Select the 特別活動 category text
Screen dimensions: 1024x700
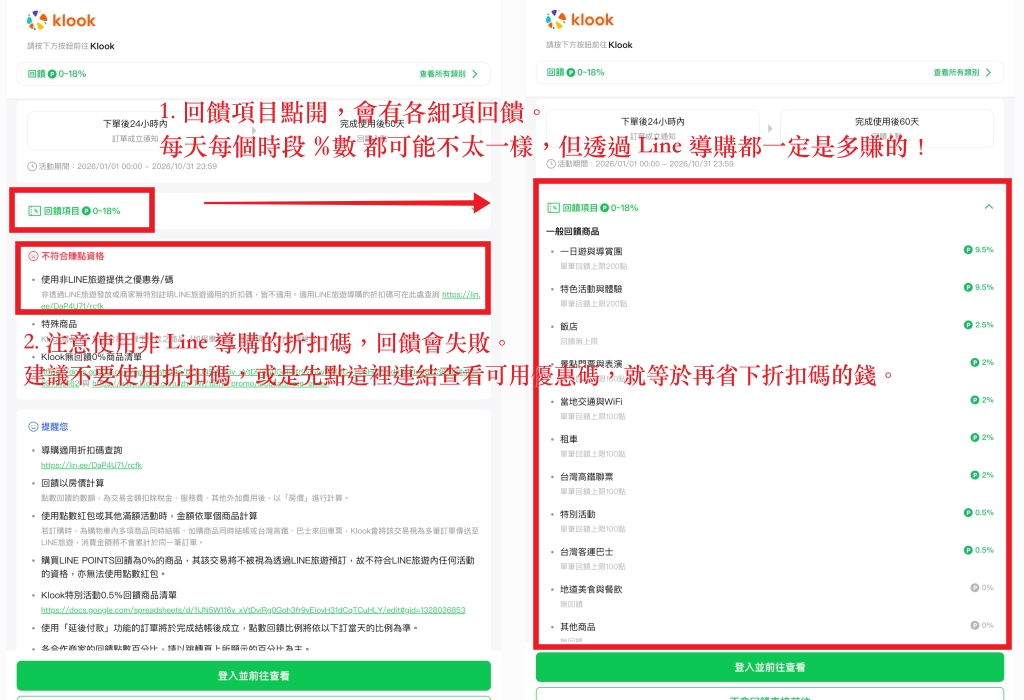tap(577, 514)
